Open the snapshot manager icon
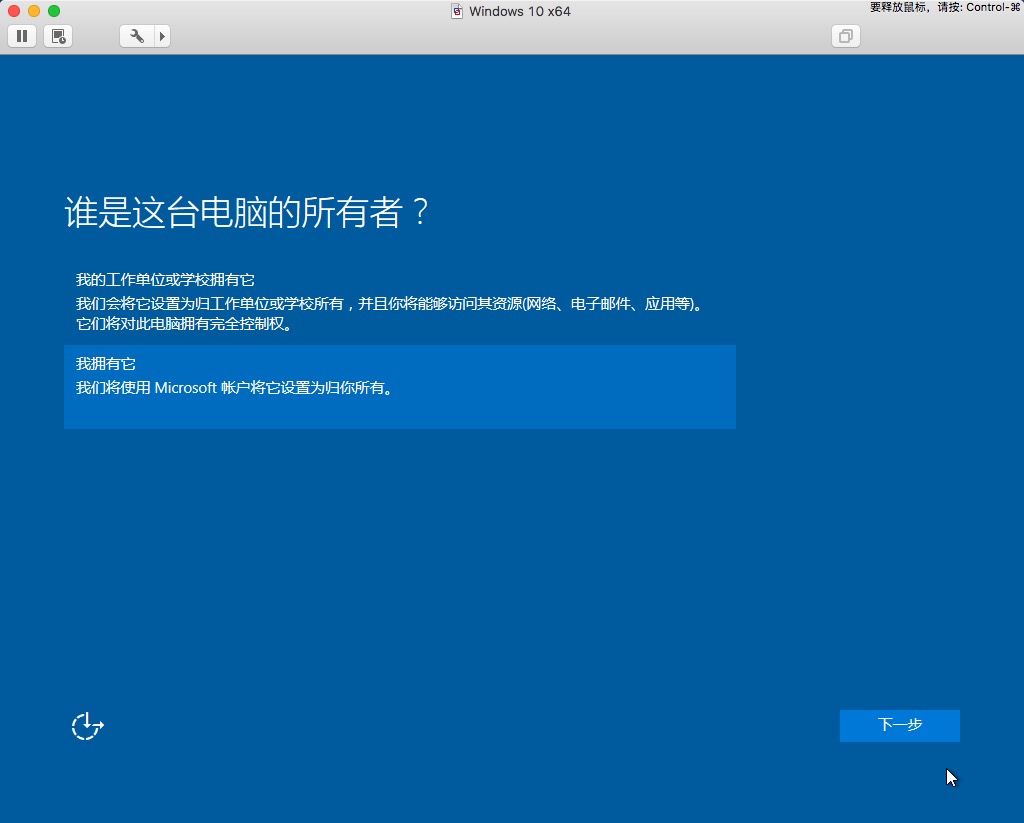The height and width of the screenshot is (823, 1024). pyautogui.click(x=58, y=36)
